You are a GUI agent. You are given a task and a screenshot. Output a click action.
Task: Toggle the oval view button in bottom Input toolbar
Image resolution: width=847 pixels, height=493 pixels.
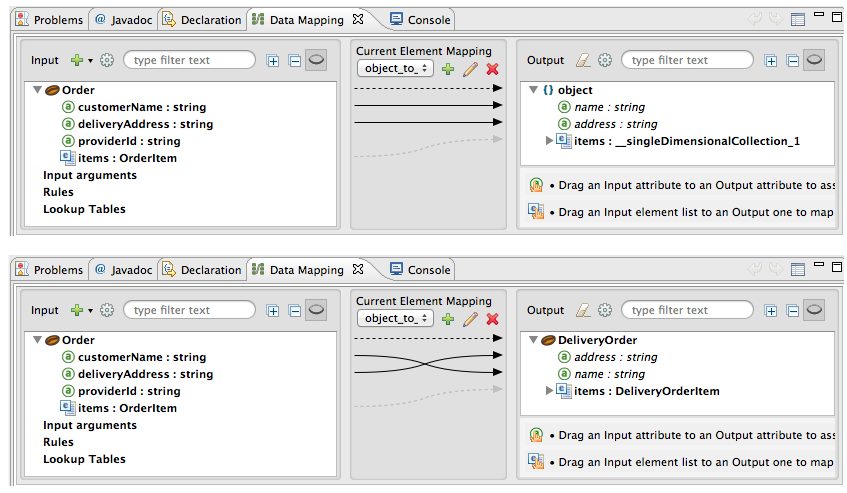[316, 310]
